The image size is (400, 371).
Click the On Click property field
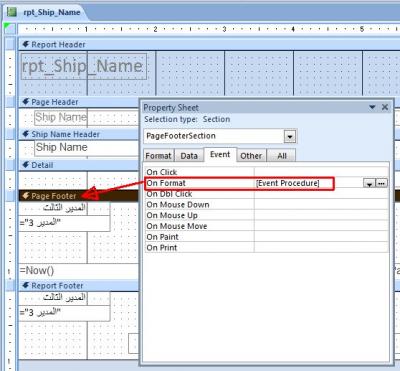(321, 172)
